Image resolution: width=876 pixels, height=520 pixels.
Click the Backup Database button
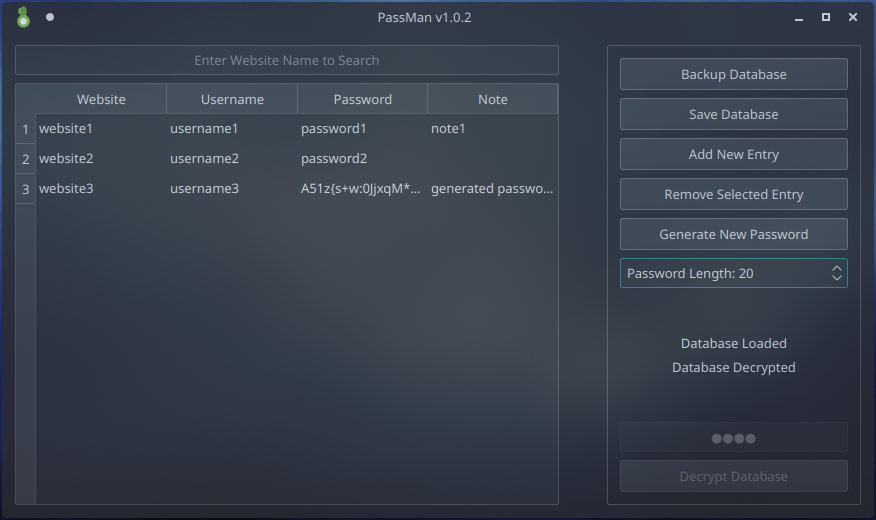[733, 74]
